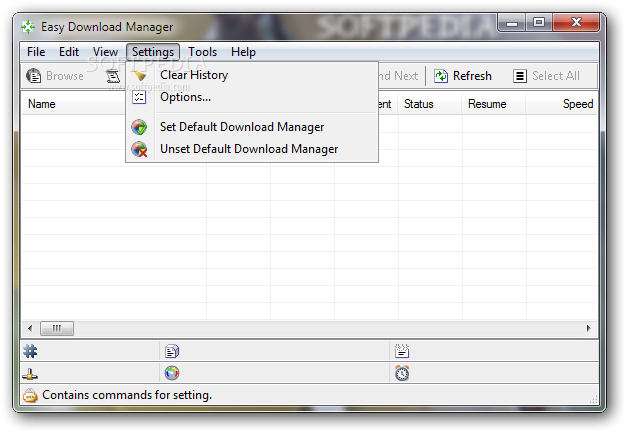Click the hash icon in info panel
The image size is (627, 433).
tap(30, 351)
